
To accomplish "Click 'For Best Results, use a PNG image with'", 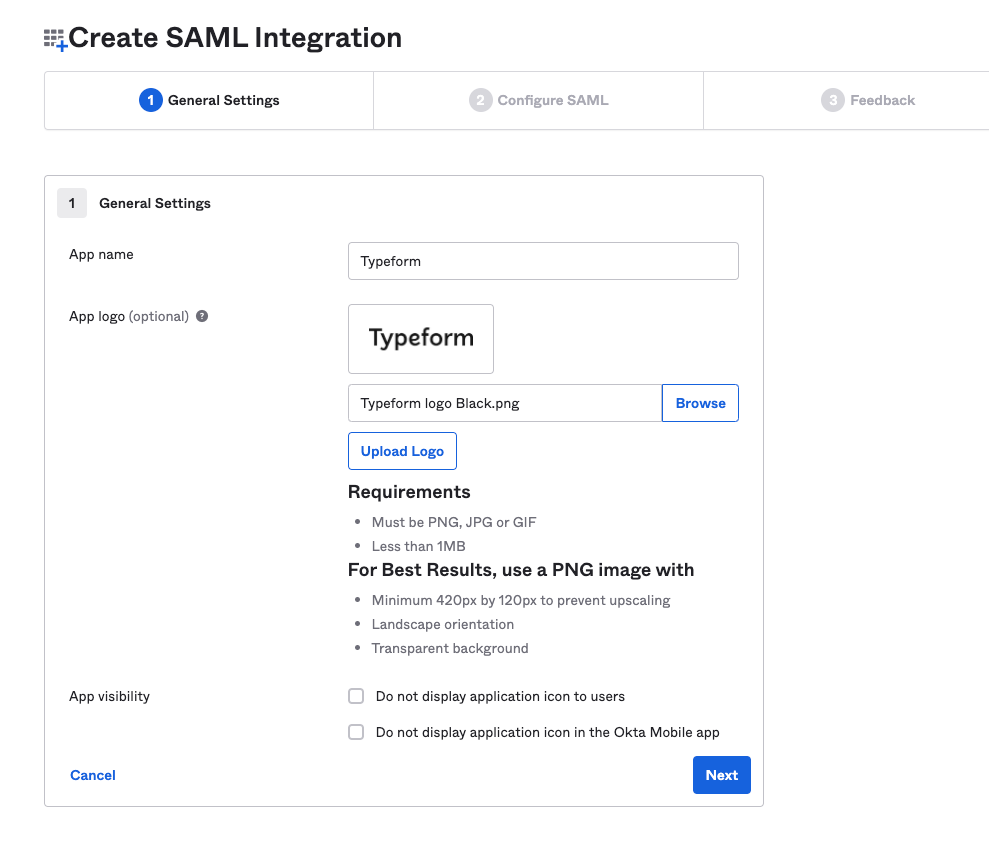I will pyautogui.click(x=521, y=570).
